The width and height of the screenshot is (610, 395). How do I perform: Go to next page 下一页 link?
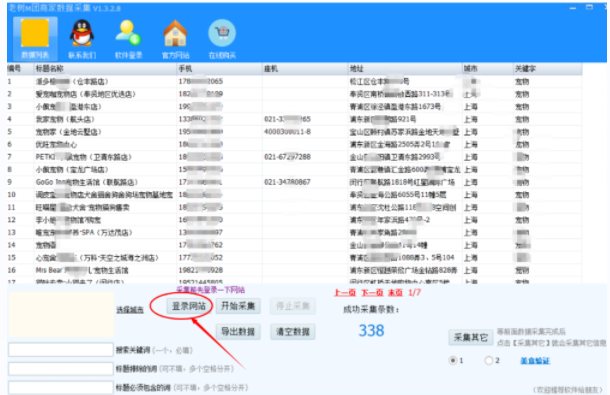click(x=372, y=293)
